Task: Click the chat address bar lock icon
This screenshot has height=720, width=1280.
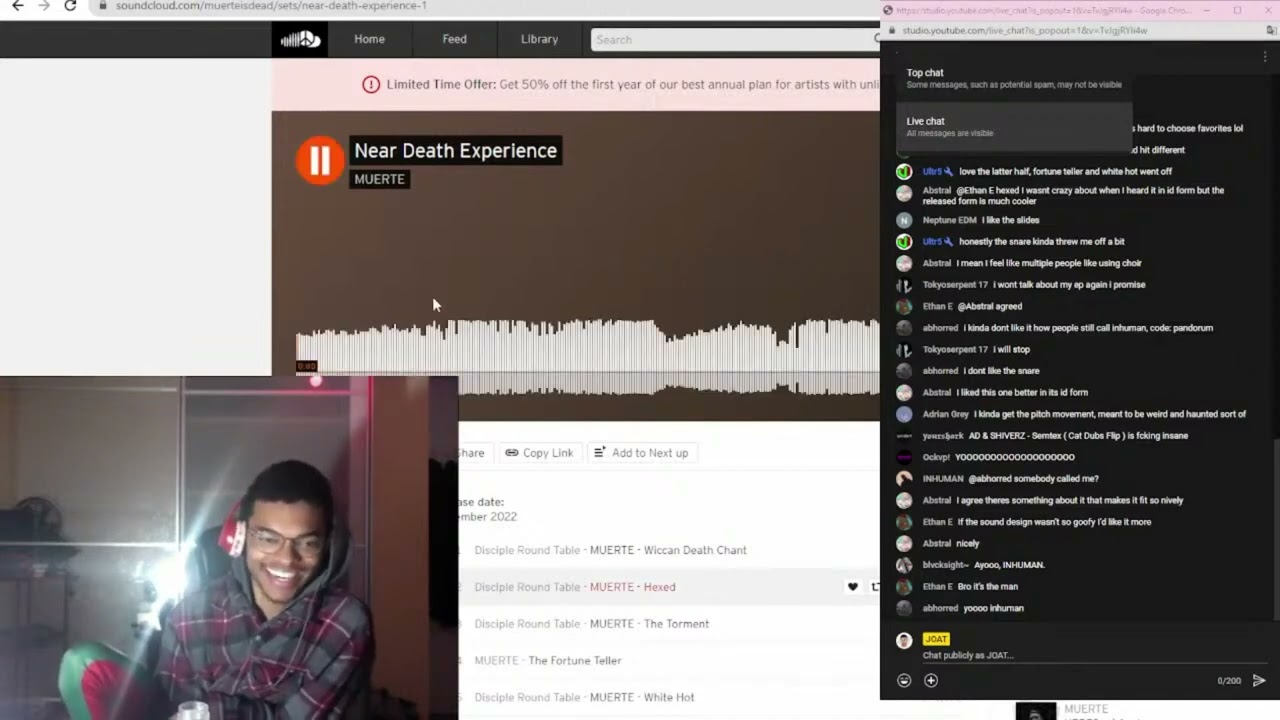Action: coord(893,31)
